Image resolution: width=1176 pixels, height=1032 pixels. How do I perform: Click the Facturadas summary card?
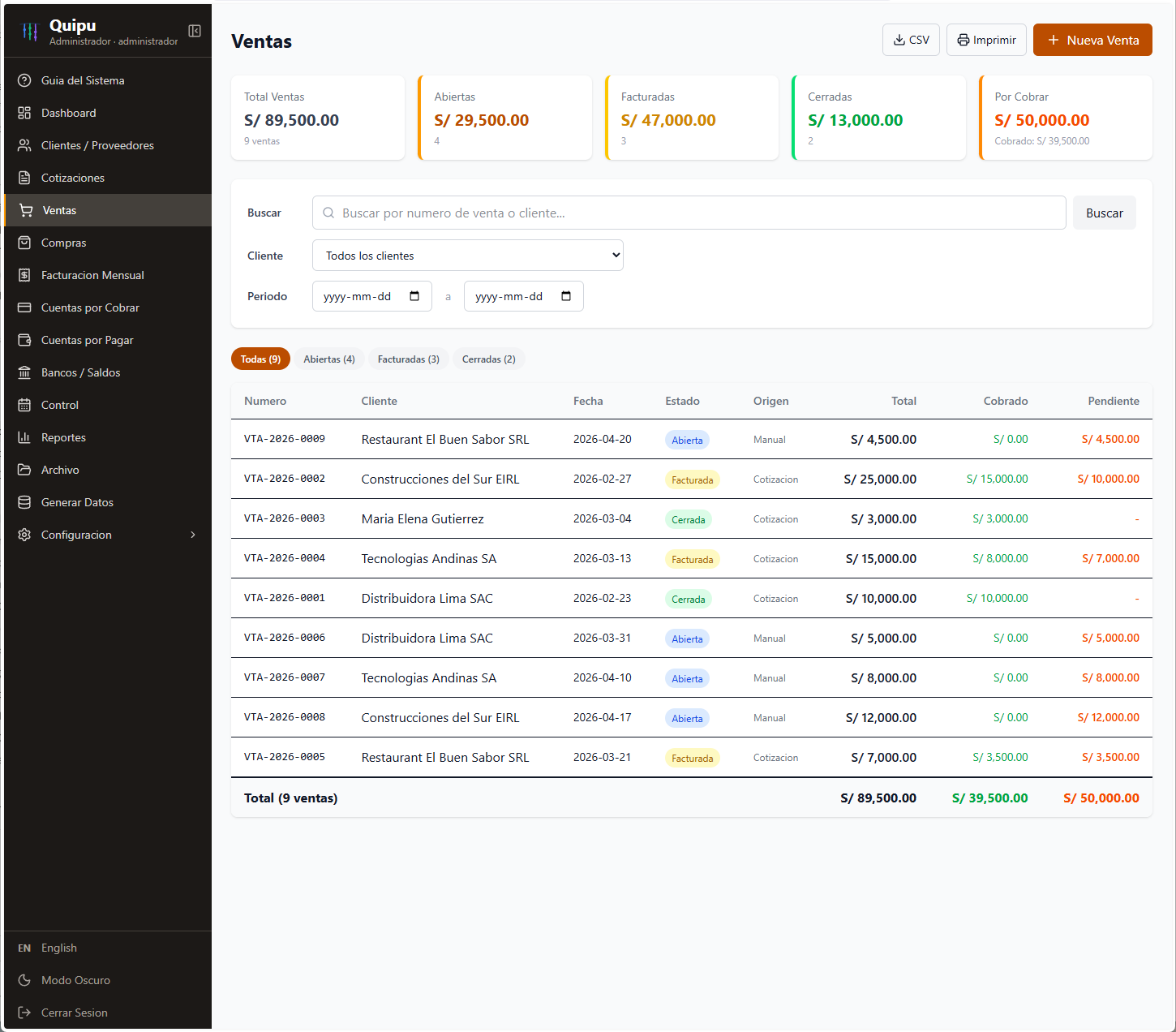point(692,118)
